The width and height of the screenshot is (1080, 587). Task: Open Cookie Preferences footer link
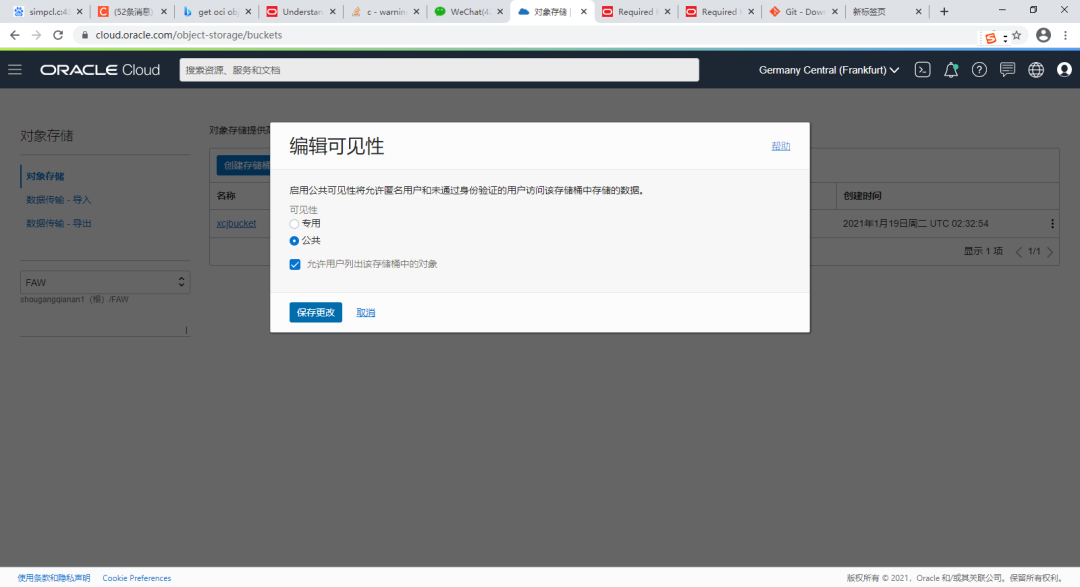(136, 578)
